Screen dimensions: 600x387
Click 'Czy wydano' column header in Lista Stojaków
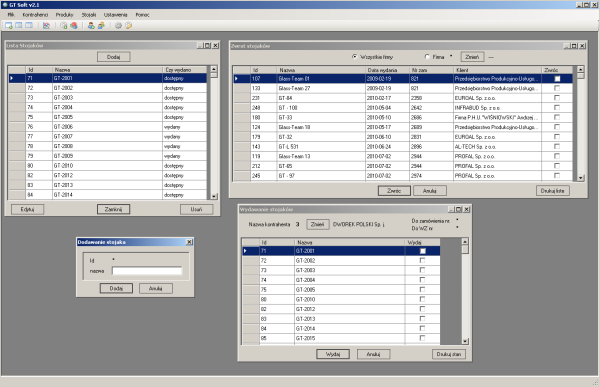[x=185, y=70]
